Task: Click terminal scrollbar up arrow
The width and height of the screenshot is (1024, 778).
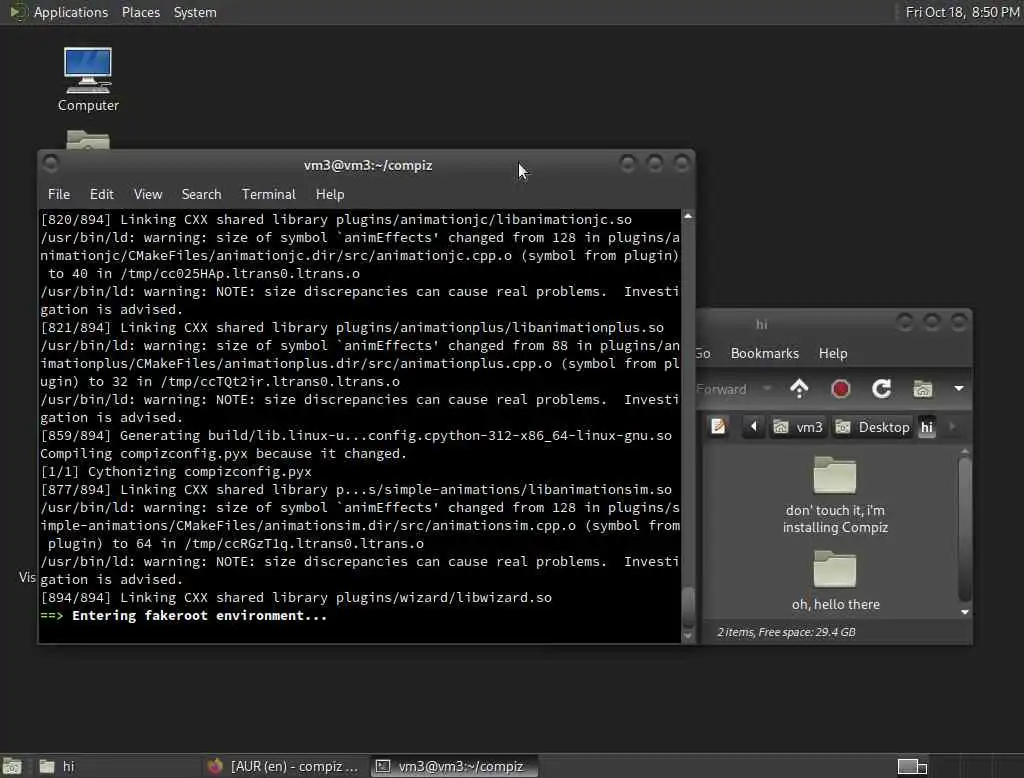Action: point(688,216)
